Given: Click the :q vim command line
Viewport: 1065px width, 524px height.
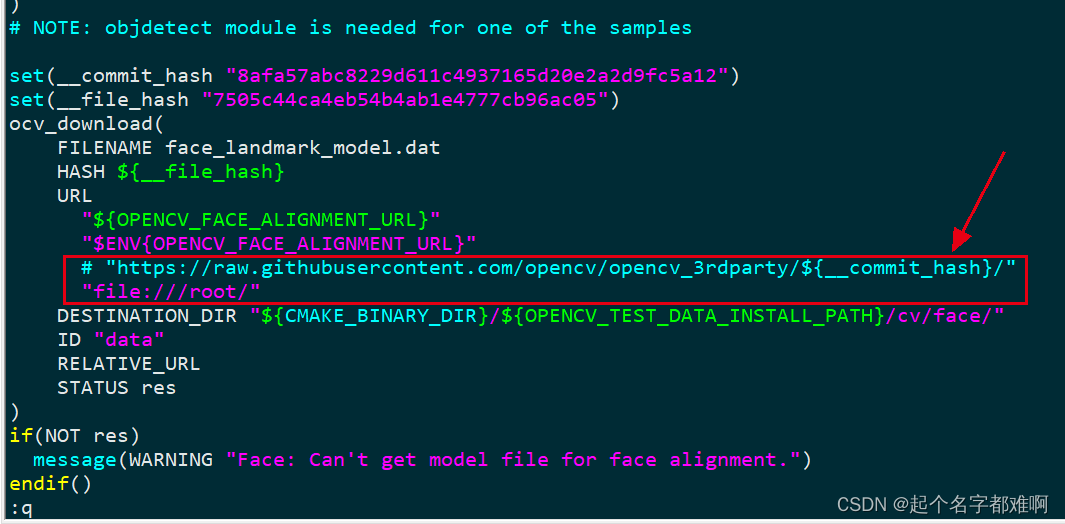Looking at the screenshot, I should click(x=21, y=508).
